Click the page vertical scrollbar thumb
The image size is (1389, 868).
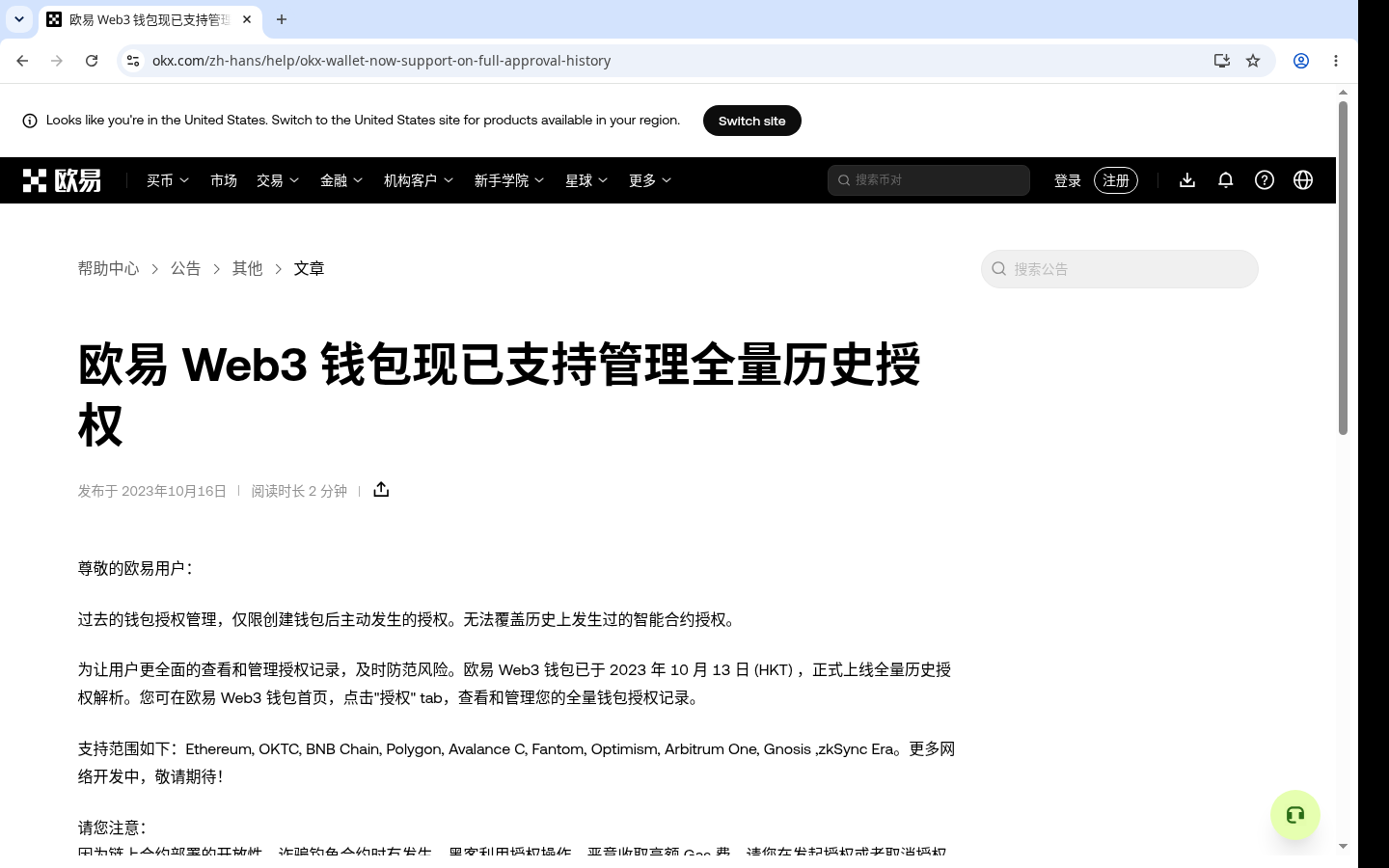pyautogui.click(x=1343, y=267)
